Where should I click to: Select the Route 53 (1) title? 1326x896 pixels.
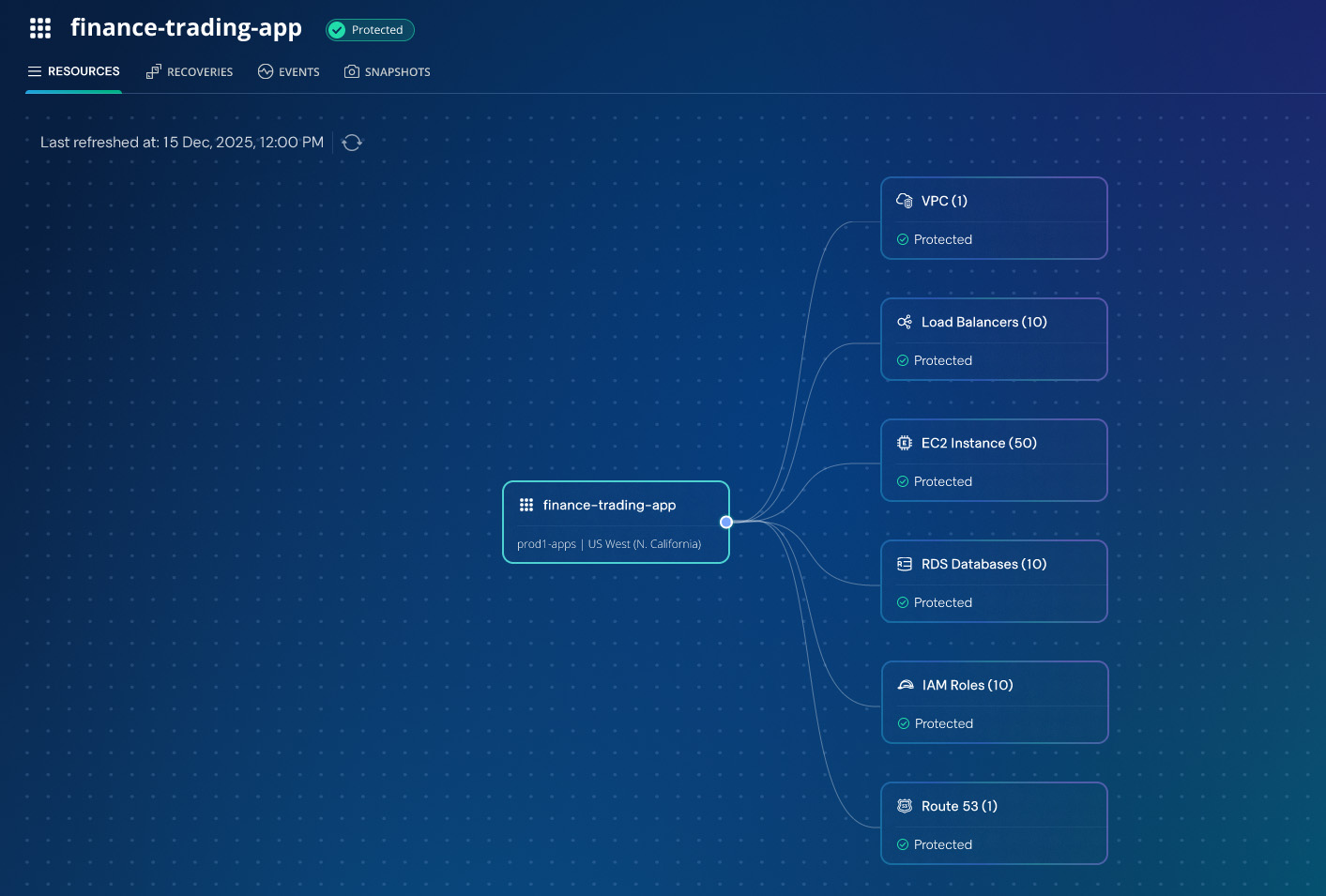[959, 806]
